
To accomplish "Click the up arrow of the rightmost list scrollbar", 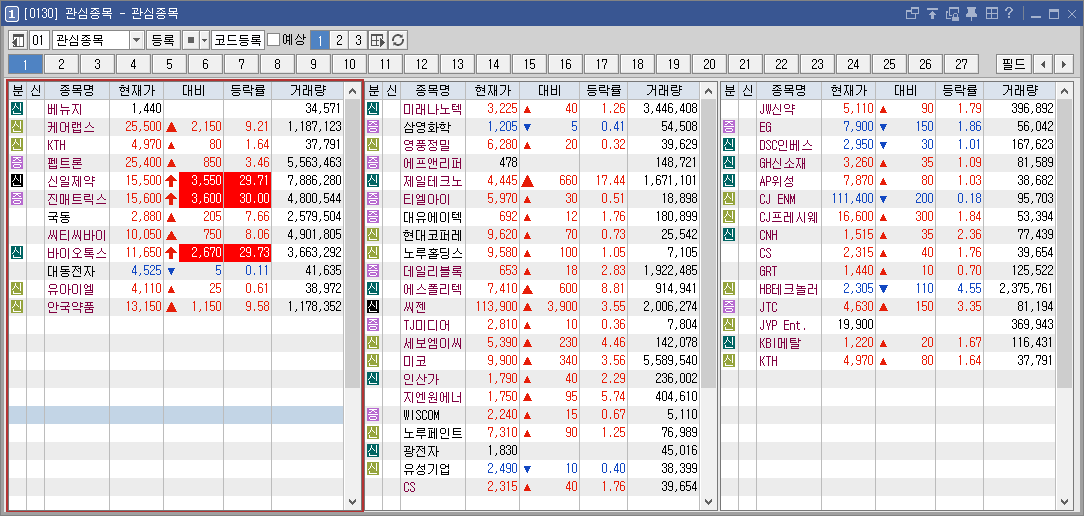I will [1064, 91].
